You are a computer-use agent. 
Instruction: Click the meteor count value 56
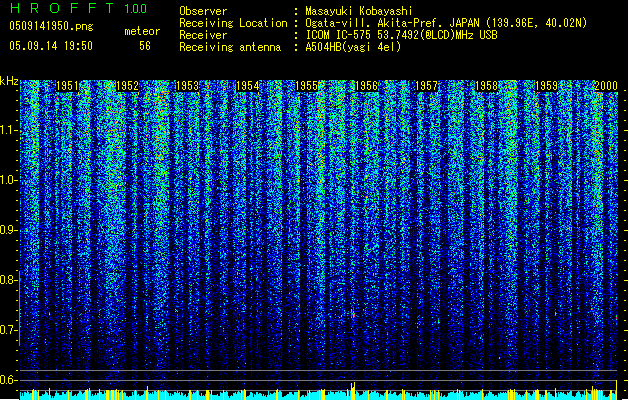click(x=145, y=46)
